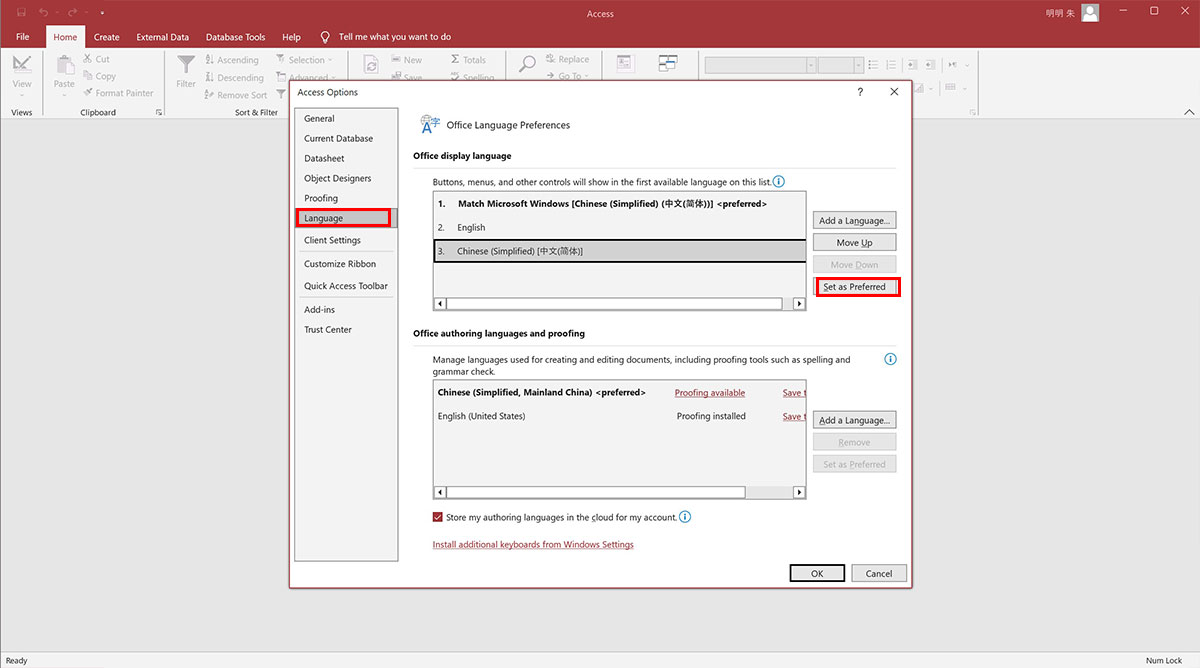Image resolution: width=1200 pixels, height=668 pixels.
Task: Click the Undo arrow in the title bar
Action: pyautogui.click(x=44, y=12)
